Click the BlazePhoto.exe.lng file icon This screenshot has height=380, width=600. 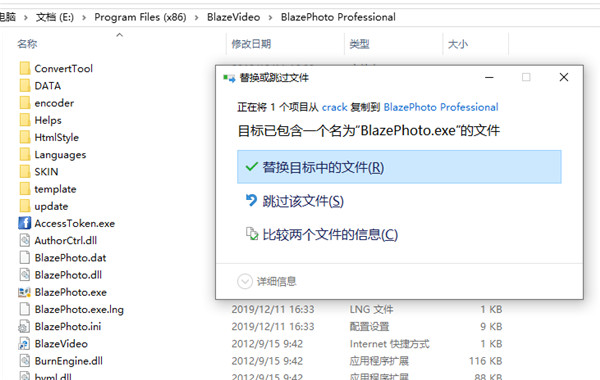pyautogui.click(x=24, y=309)
